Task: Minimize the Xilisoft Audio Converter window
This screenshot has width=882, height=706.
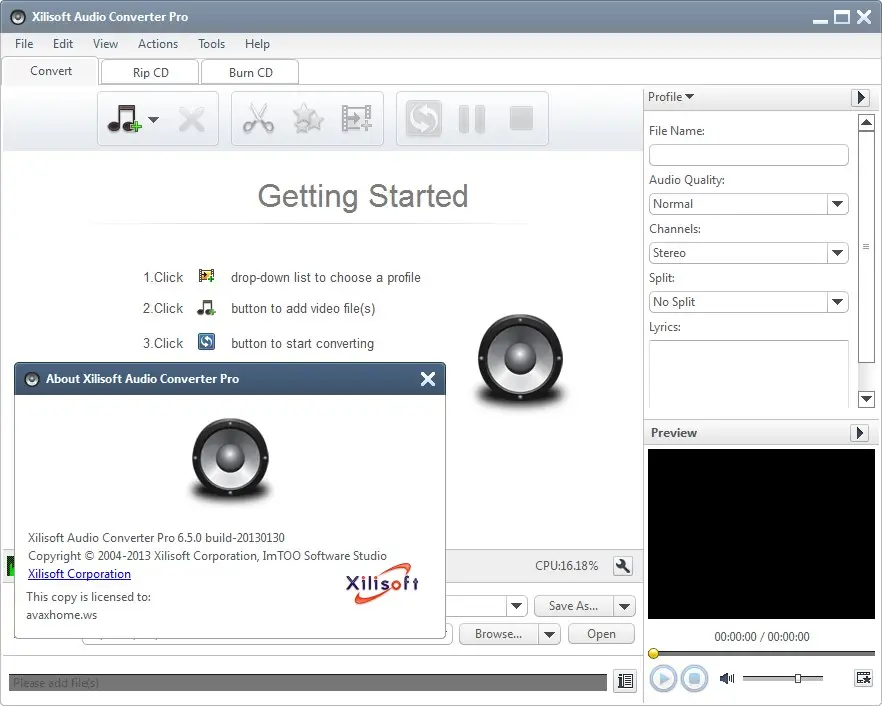Action: (820, 20)
